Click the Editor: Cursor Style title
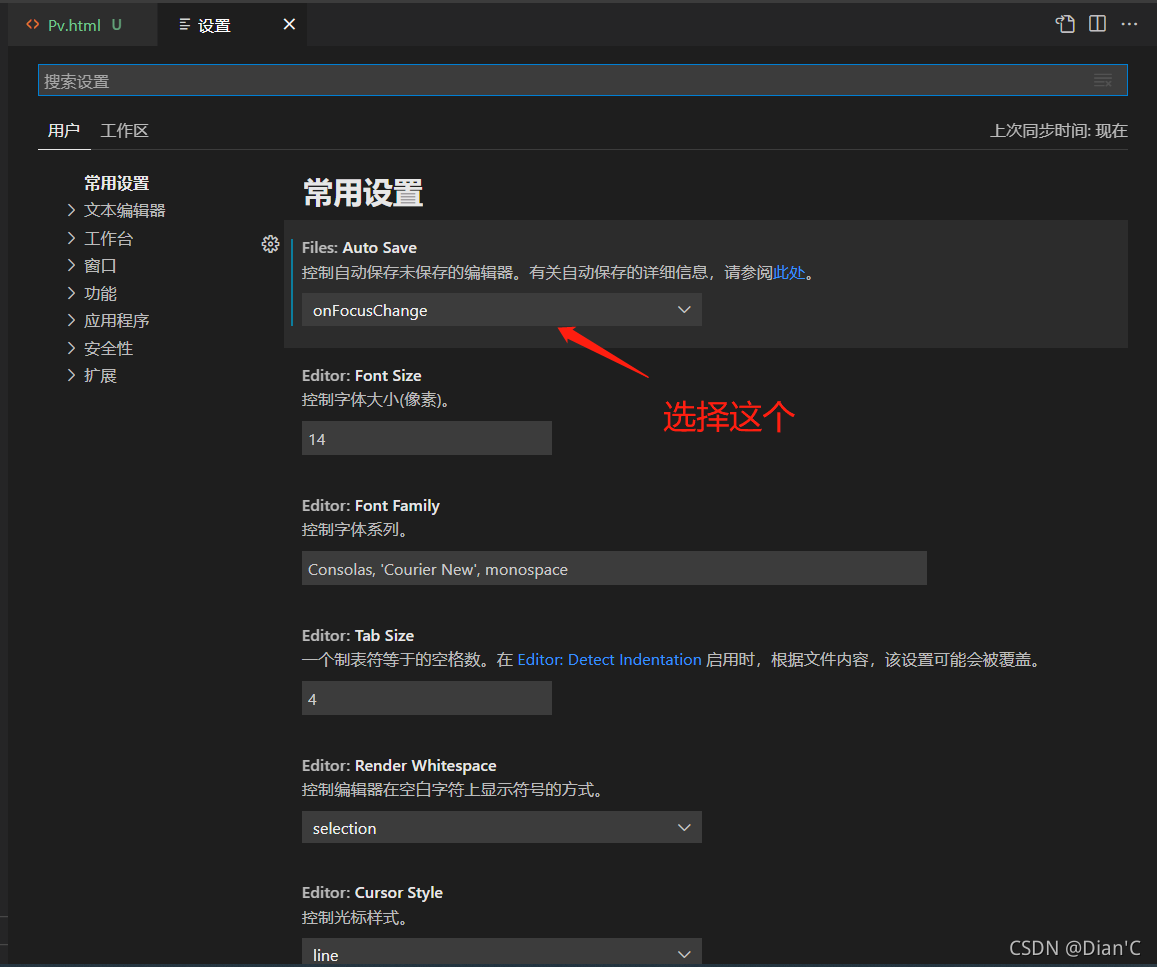 372,893
